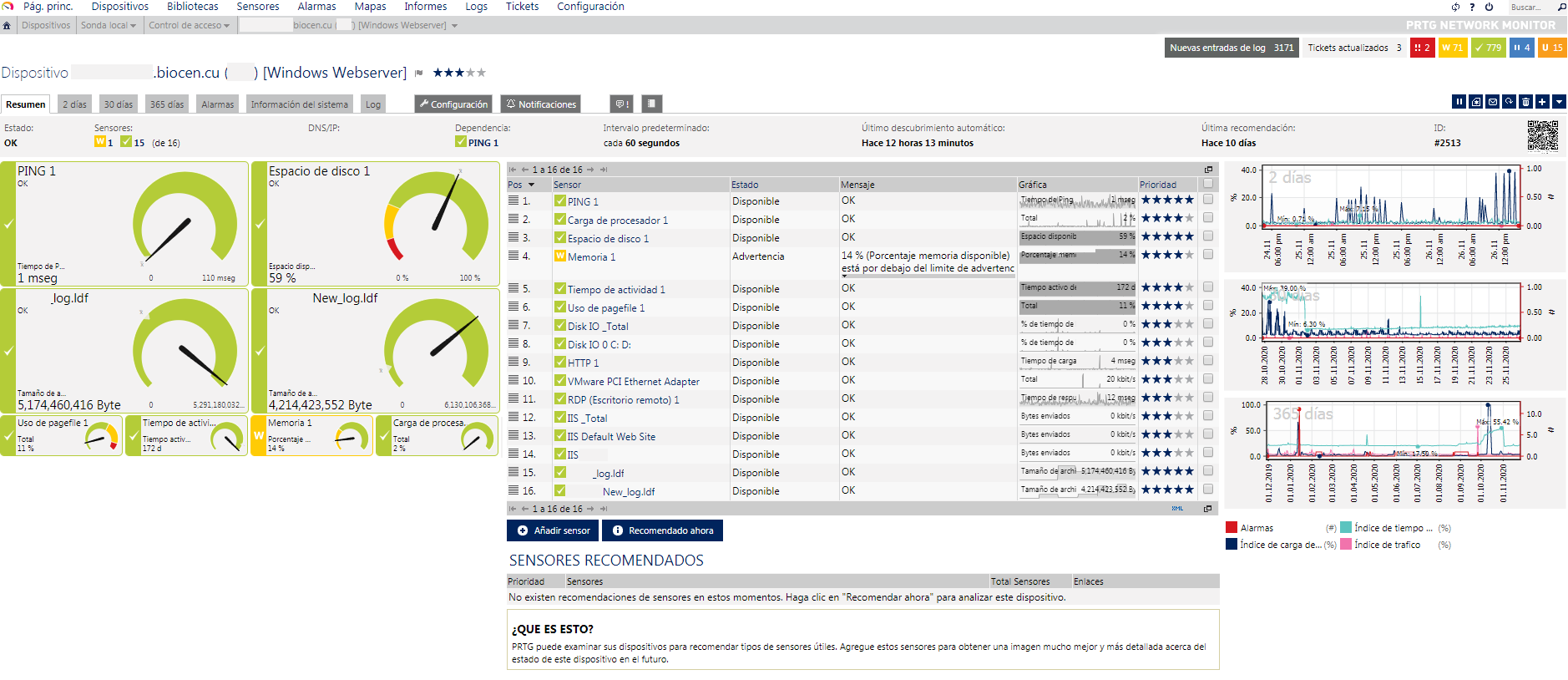Open the Espacio de disco 1 gauge
This screenshot has height=680, width=1568.
click(375, 224)
